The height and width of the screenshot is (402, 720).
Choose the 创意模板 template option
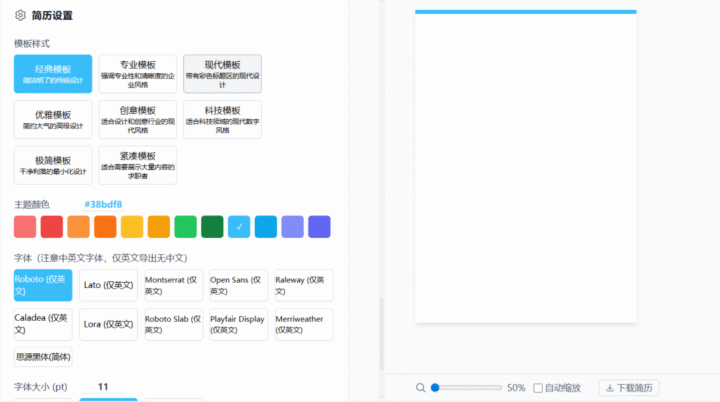tap(137, 119)
